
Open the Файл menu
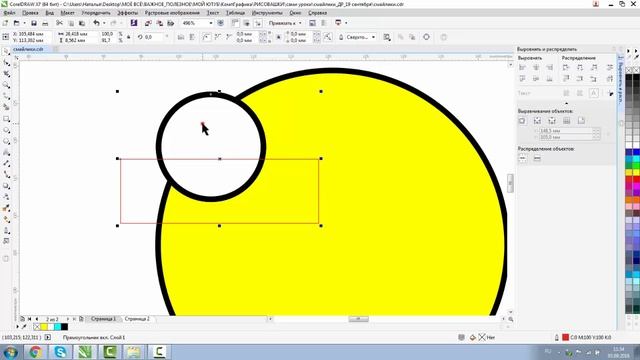click(9, 13)
